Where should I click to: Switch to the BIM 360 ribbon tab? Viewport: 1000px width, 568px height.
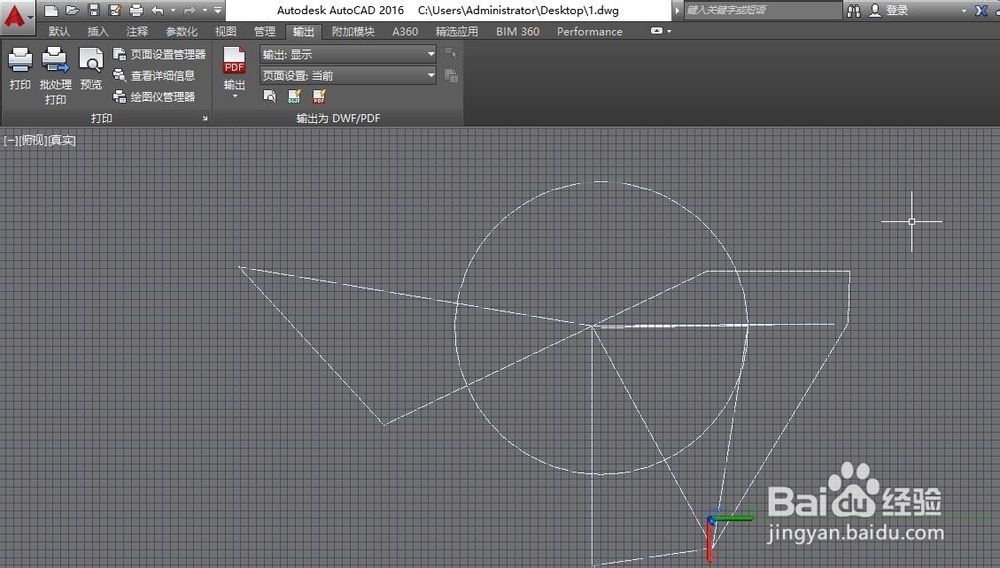point(518,31)
